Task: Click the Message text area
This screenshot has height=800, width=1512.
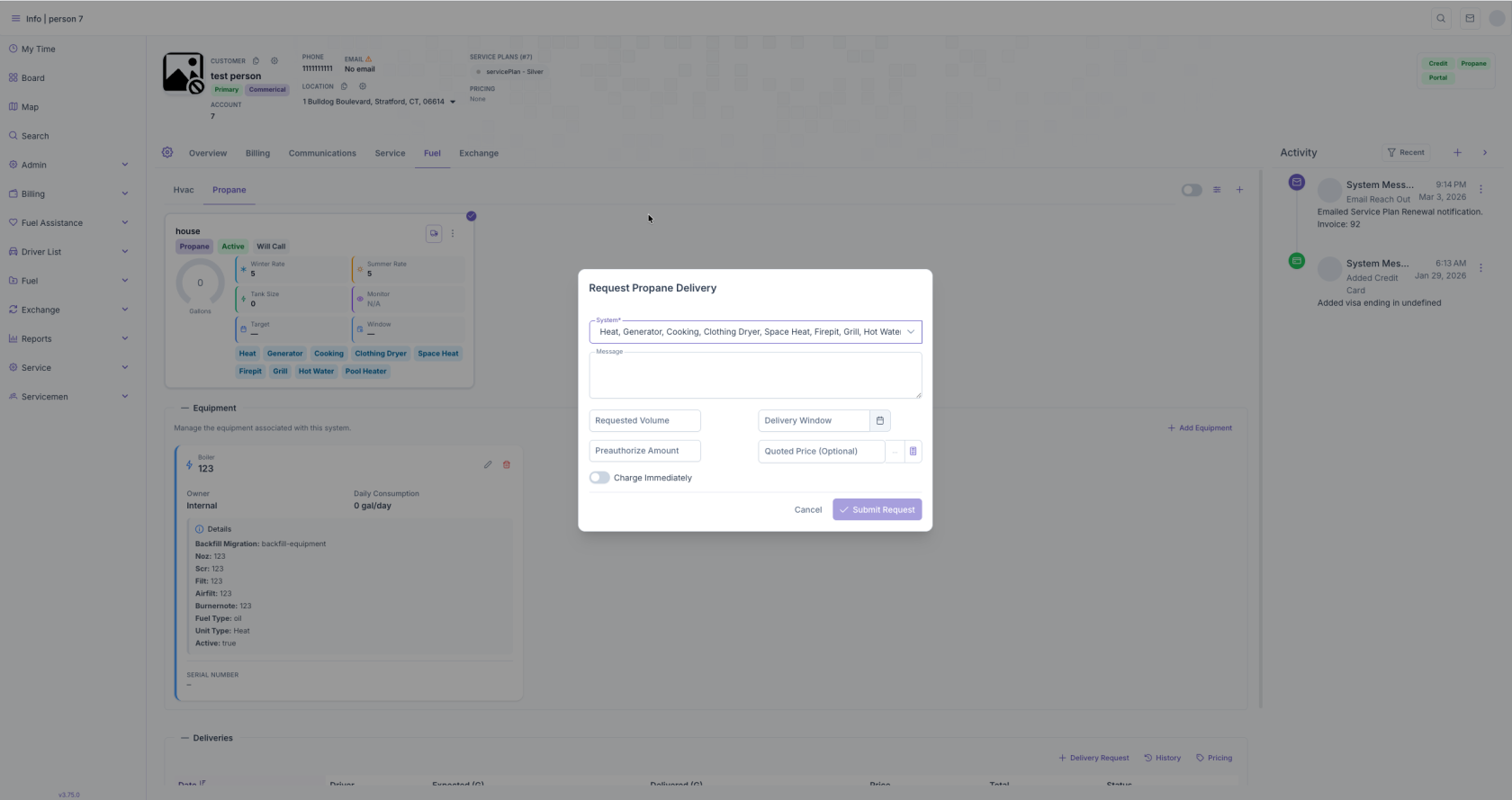Action: pos(755,375)
